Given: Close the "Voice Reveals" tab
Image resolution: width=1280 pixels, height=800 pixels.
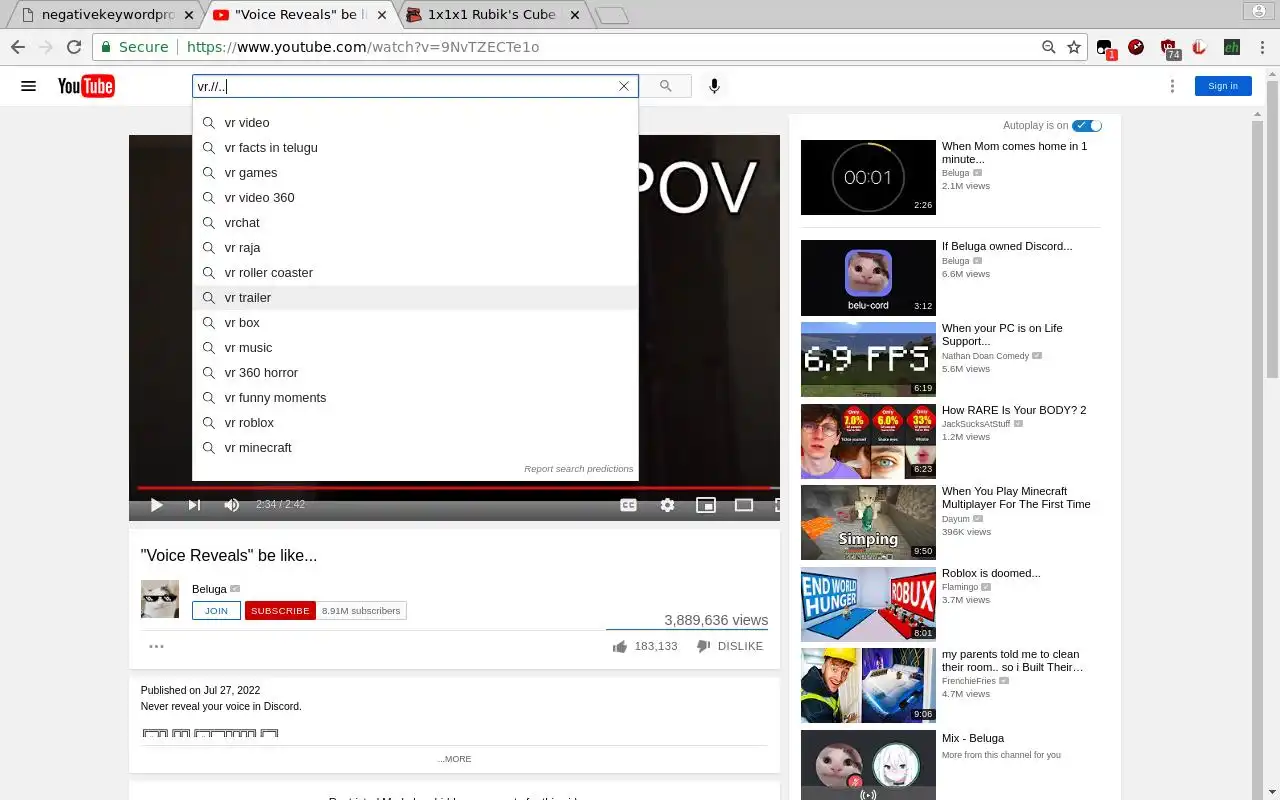Looking at the screenshot, I should tap(381, 15).
